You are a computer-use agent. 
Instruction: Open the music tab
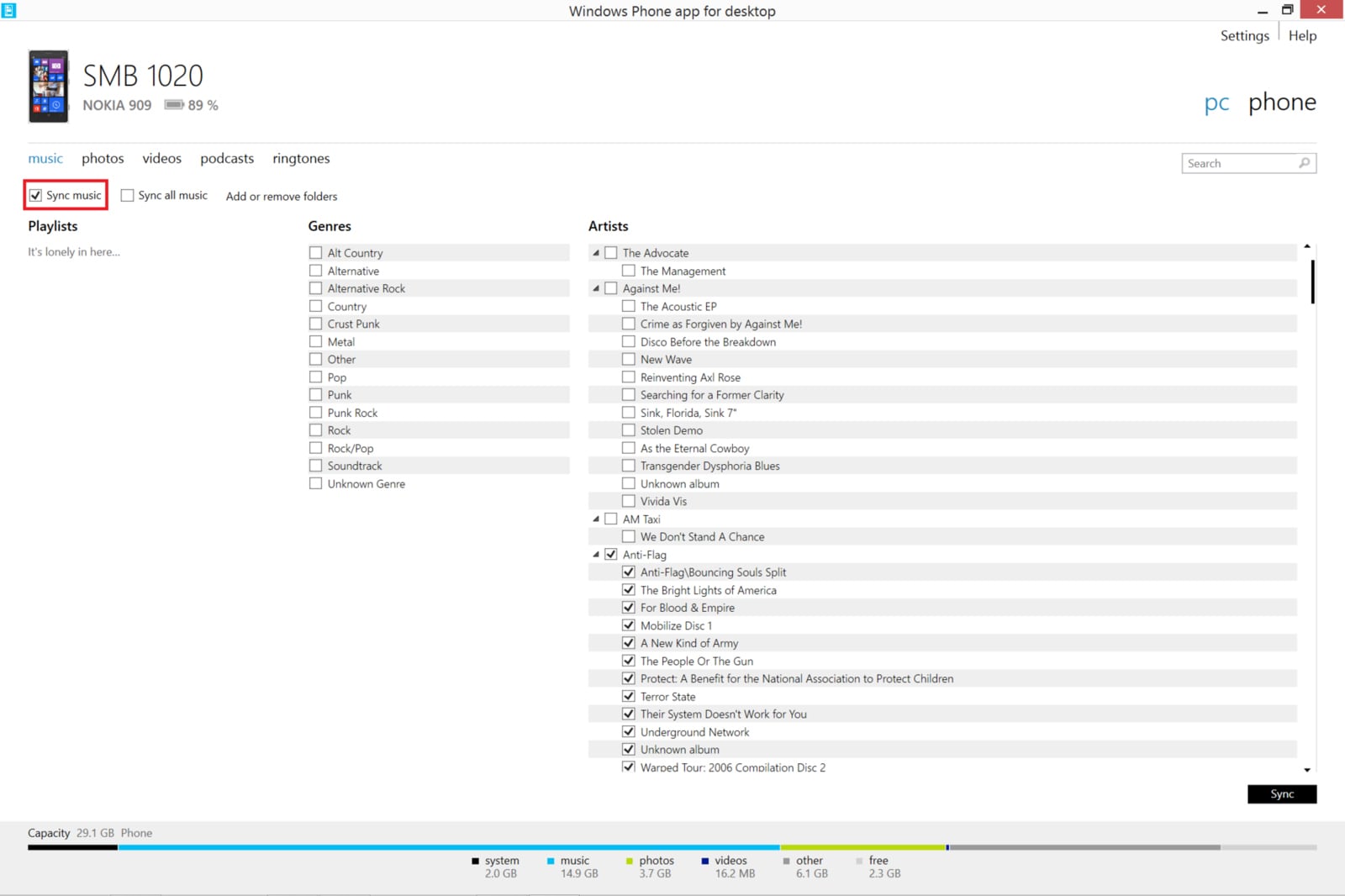click(x=45, y=158)
